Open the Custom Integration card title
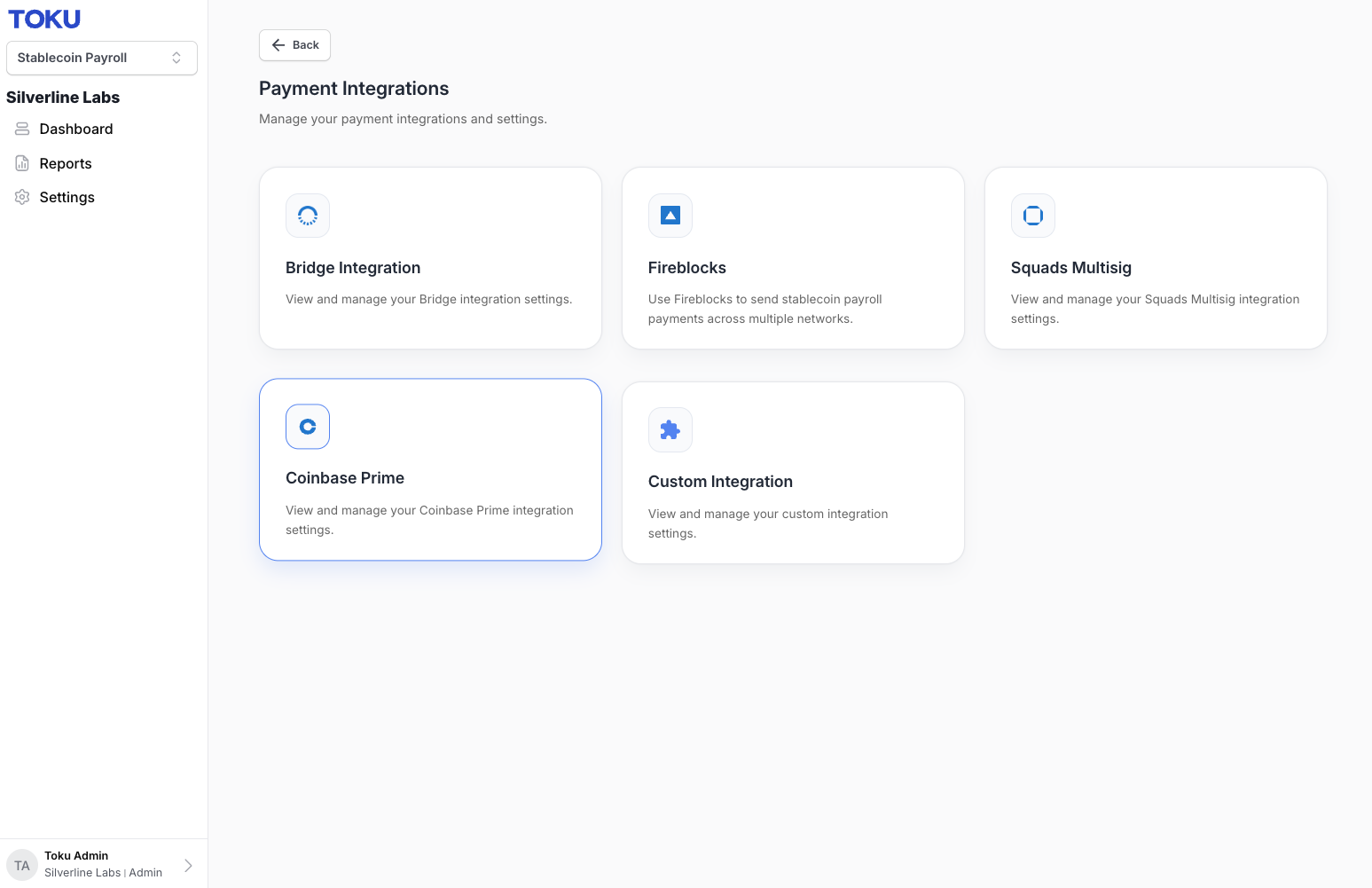Viewport: 1372px width, 888px height. click(720, 482)
